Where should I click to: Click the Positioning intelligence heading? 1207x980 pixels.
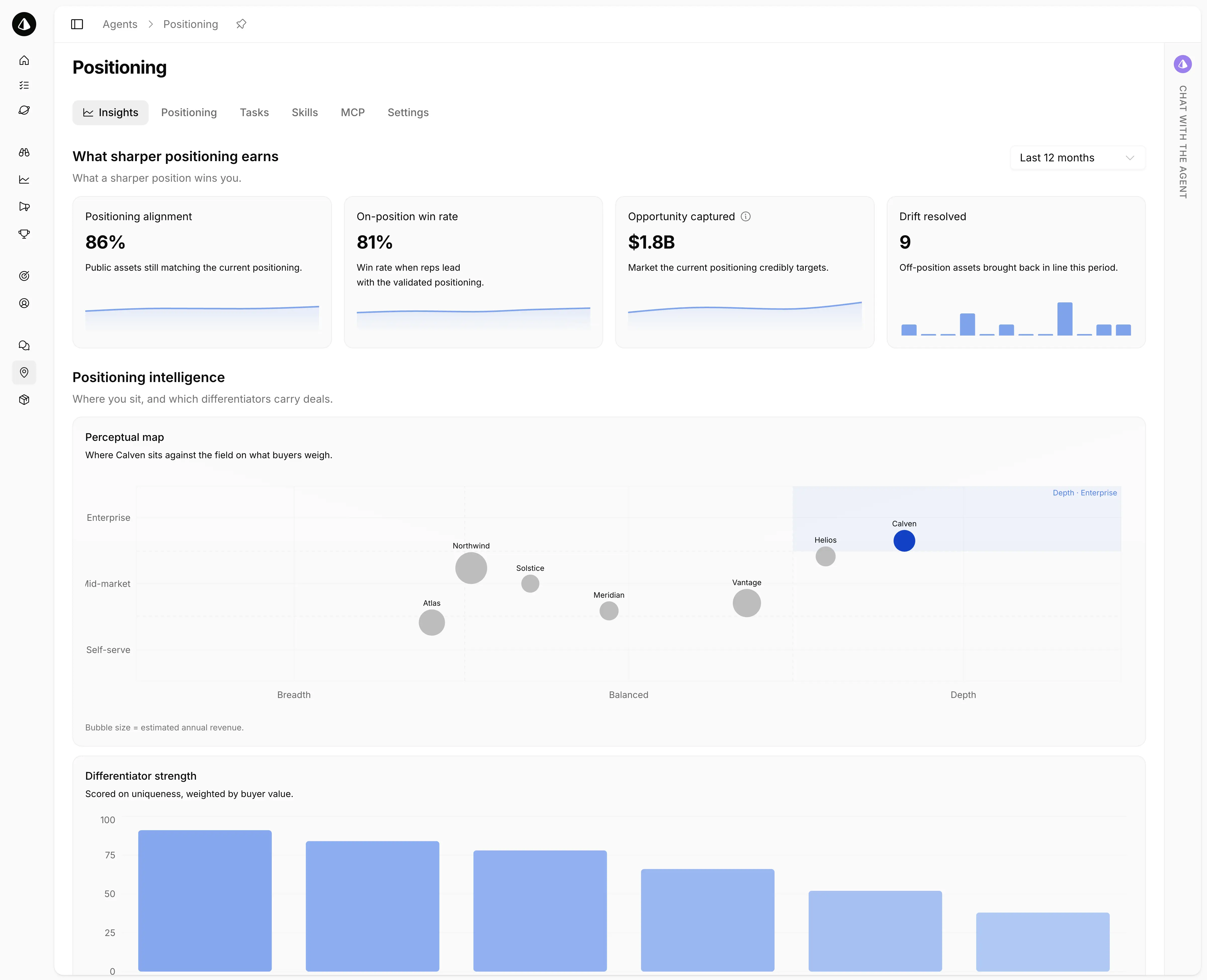tap(149, 378)
